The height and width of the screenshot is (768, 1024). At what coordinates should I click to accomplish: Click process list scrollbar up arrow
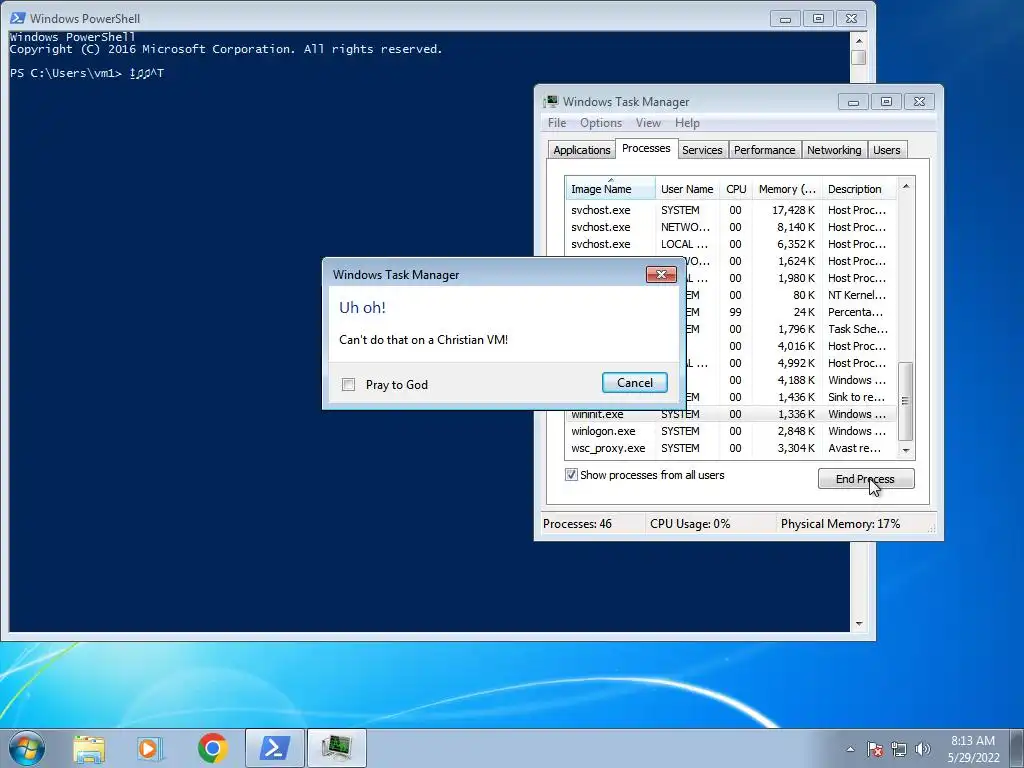(906, 186)
